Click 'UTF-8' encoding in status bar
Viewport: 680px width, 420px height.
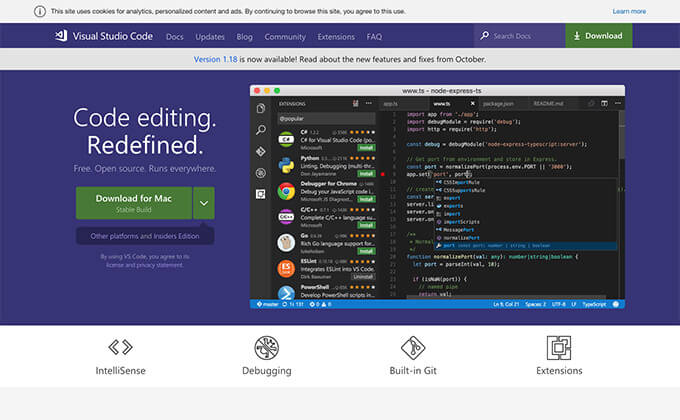559,304
